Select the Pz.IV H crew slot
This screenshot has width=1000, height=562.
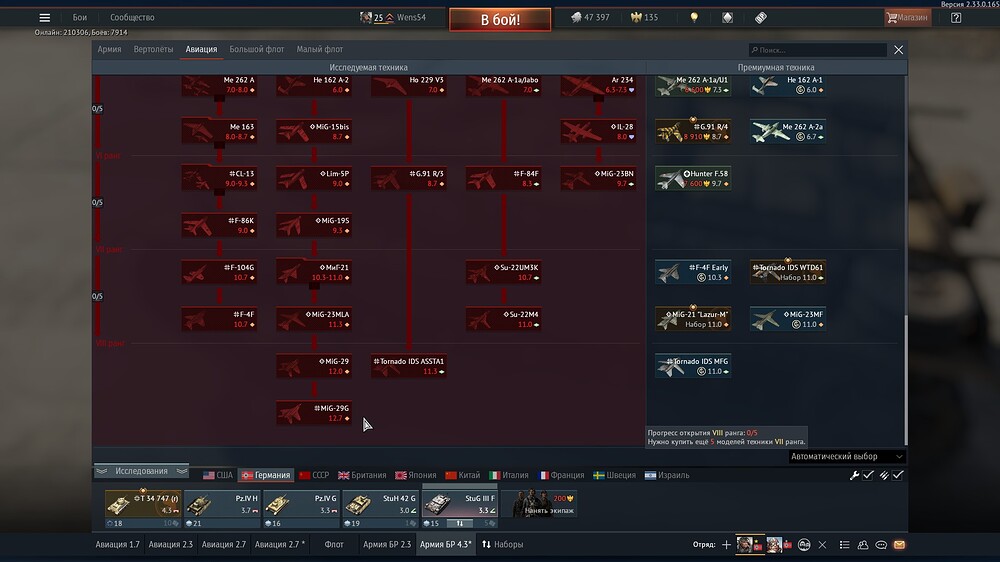tap(221, 508)
